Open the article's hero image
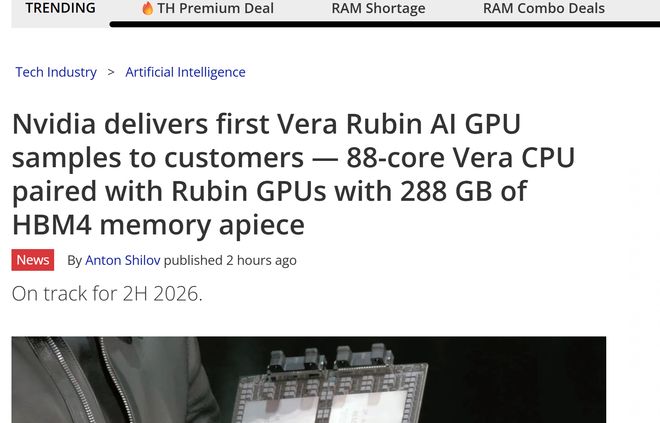This screenshot has height=423, width=660. [x=308, y=380]
